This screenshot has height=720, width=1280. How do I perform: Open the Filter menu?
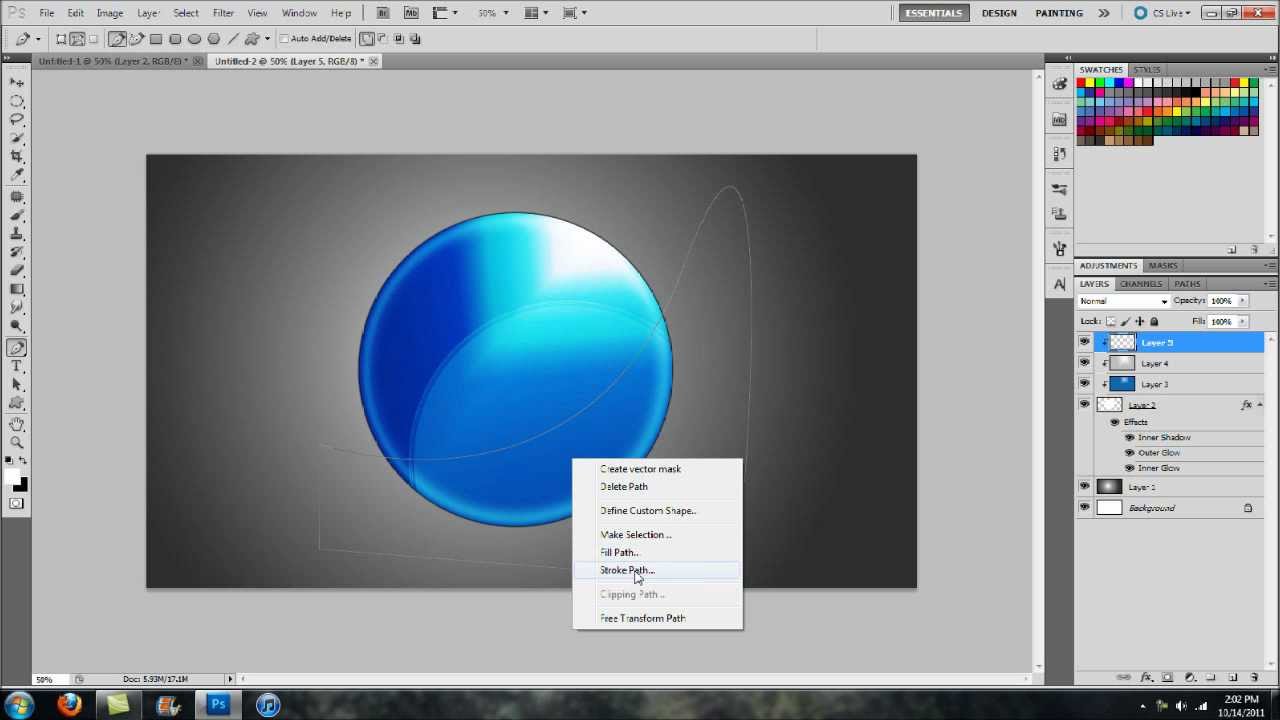pos(223,13)
